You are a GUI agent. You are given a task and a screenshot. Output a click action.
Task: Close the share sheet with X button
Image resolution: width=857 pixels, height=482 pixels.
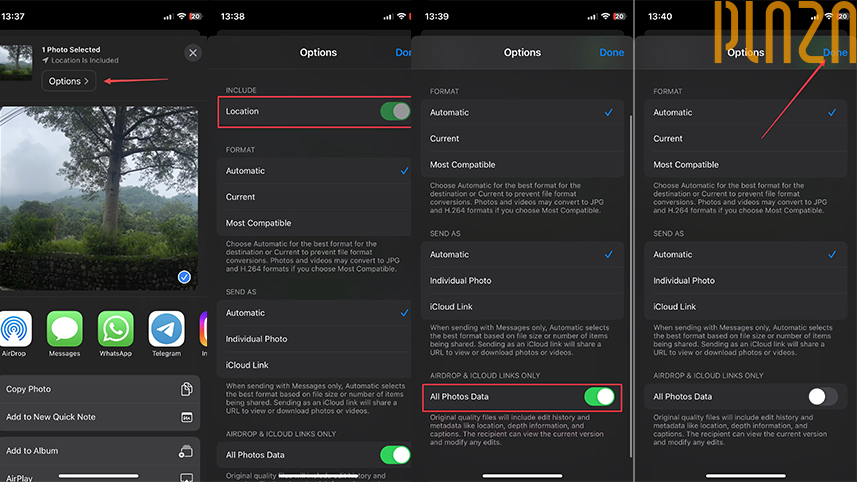[x=193, y=53]
